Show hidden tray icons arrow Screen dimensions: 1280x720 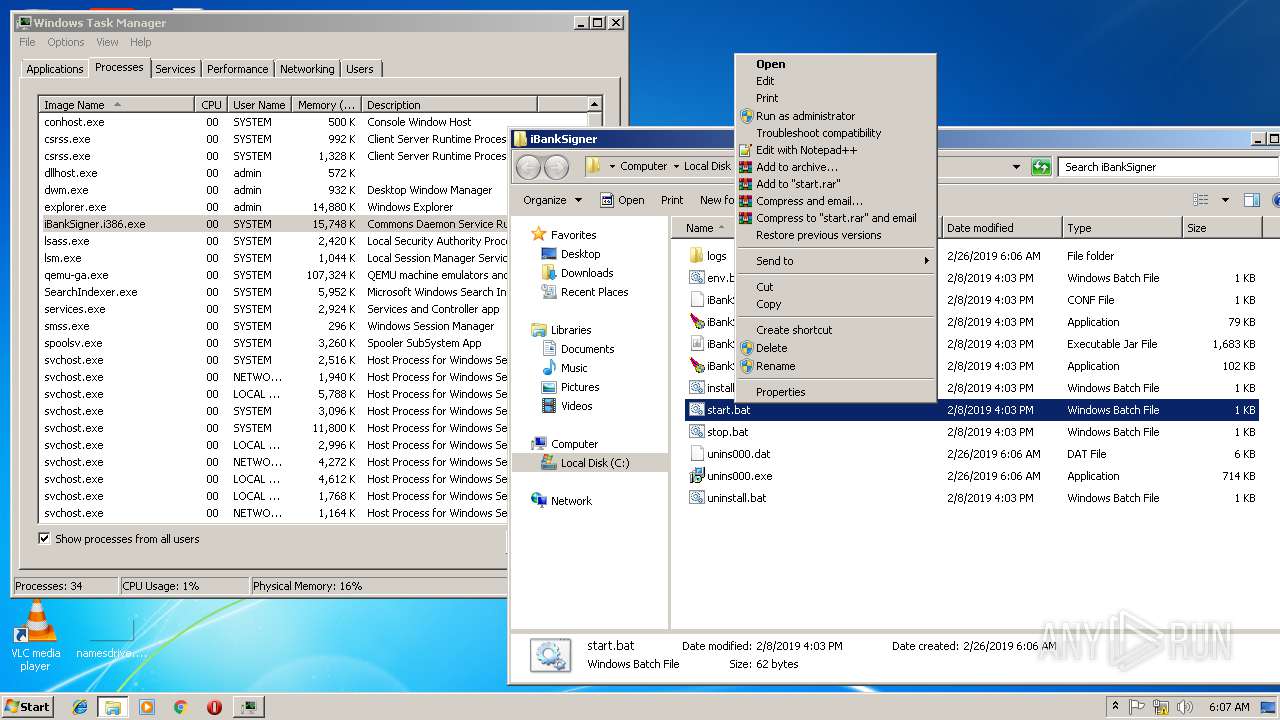pos(1115,707)
